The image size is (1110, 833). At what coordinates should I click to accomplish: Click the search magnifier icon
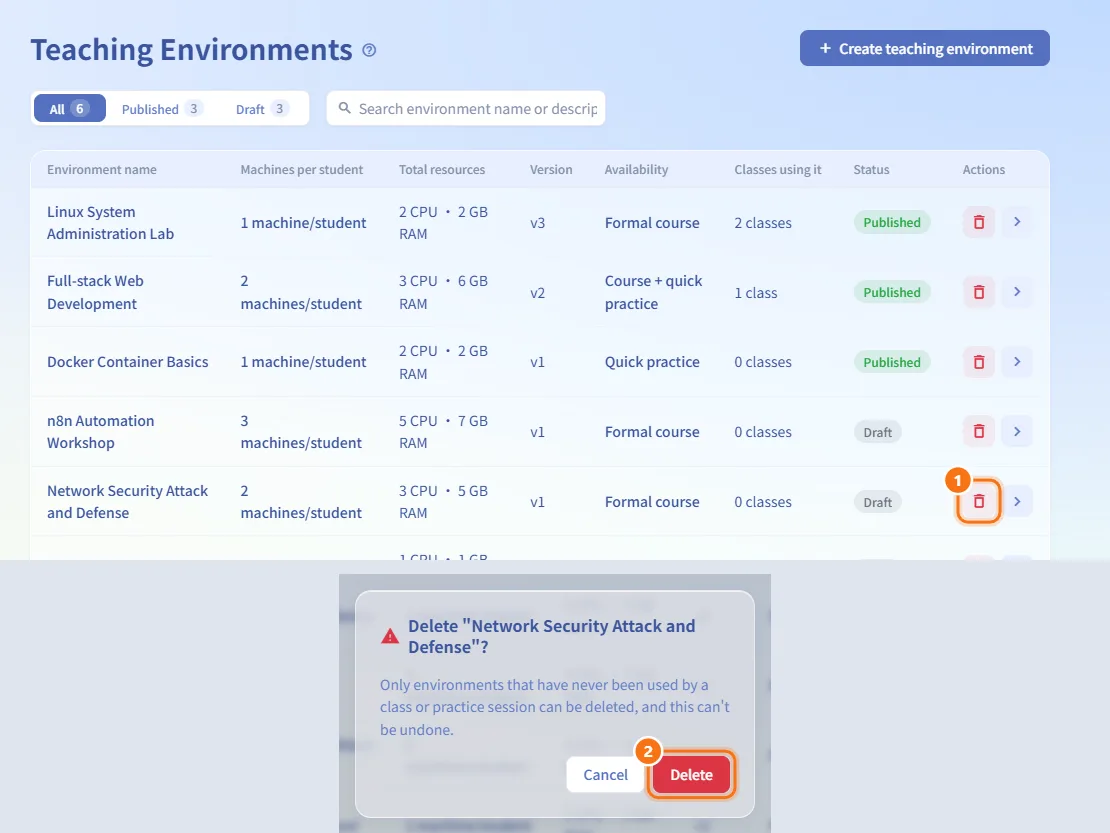click(345, 108)
